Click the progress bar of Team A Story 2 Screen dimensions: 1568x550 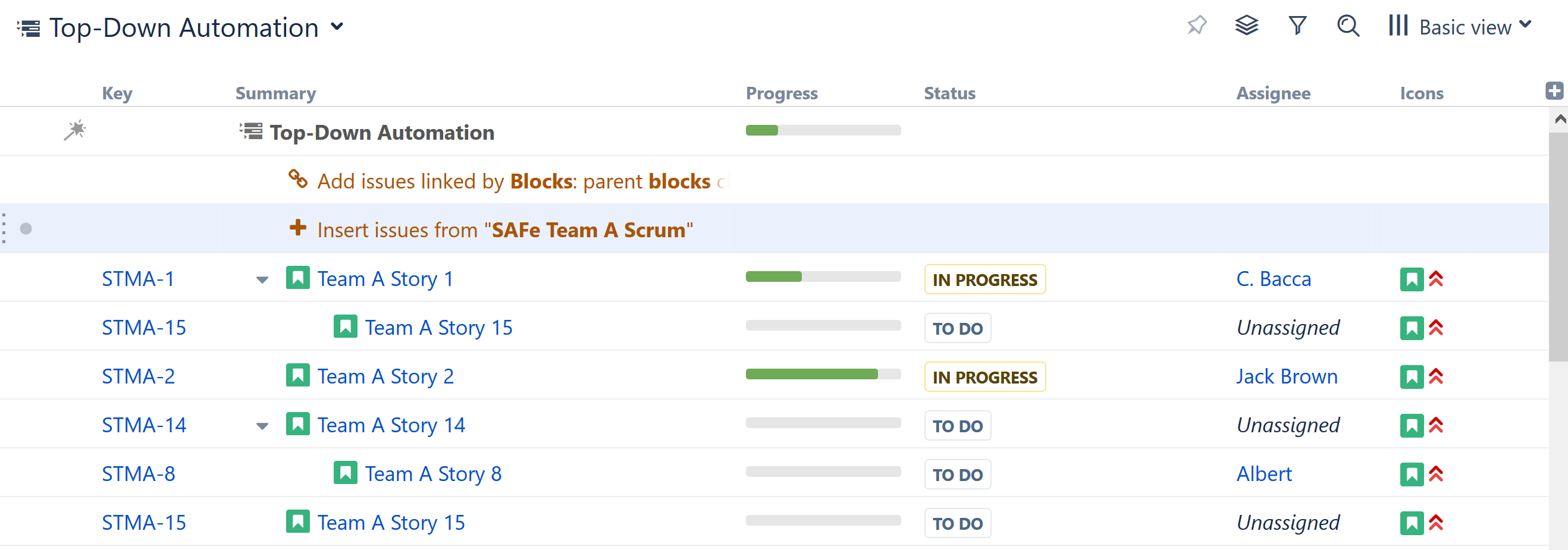(x=823, y=373)
